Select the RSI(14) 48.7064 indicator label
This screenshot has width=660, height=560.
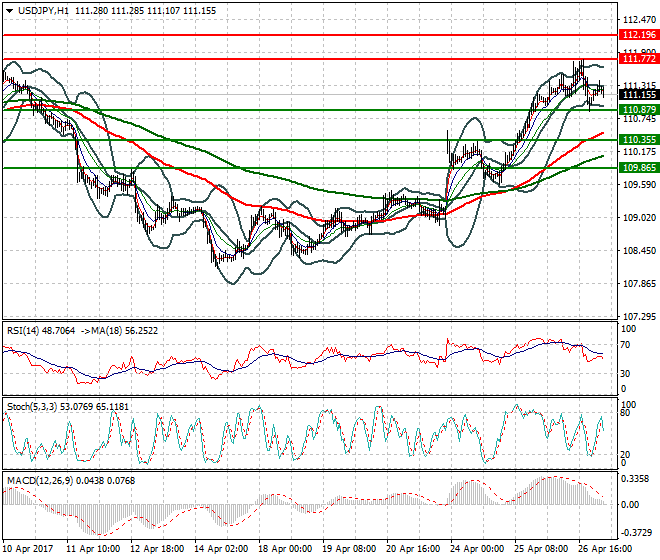click(41, 331)
